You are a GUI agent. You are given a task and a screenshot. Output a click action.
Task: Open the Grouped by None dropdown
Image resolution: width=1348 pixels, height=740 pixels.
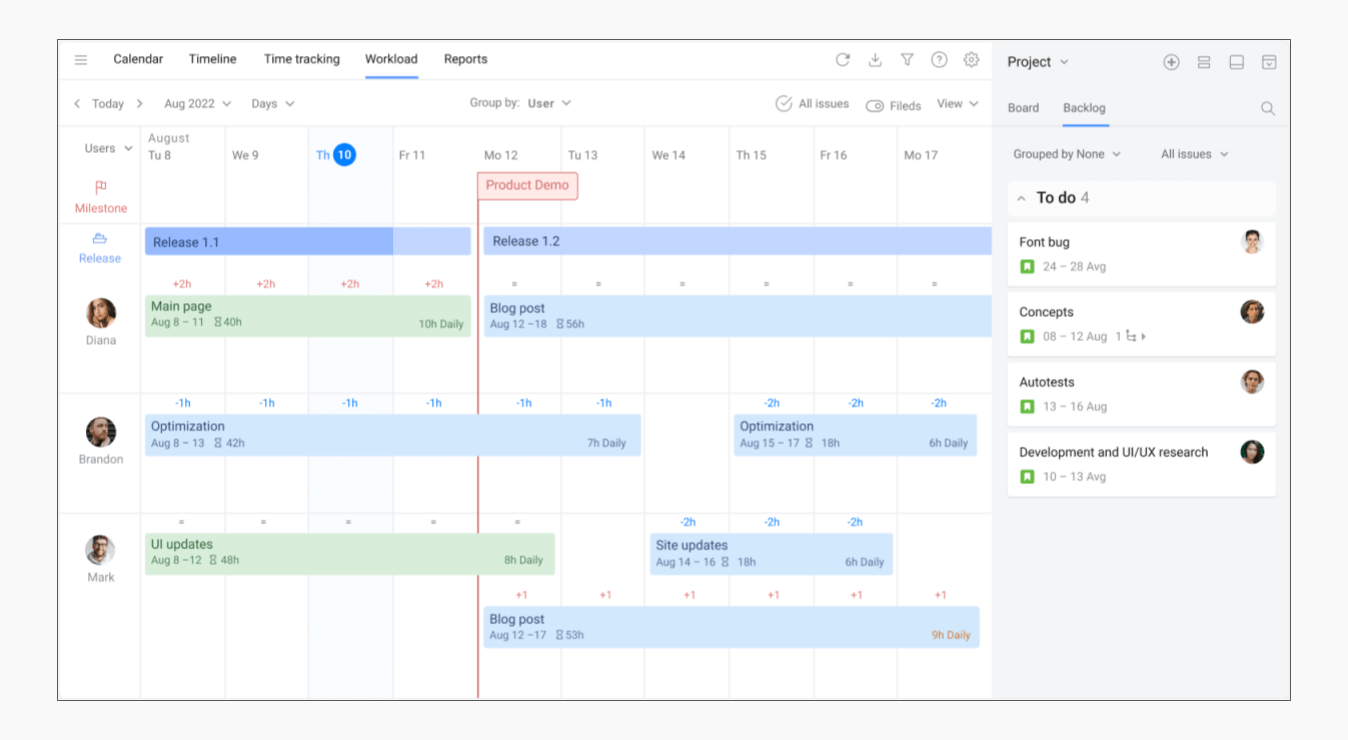1066,154
